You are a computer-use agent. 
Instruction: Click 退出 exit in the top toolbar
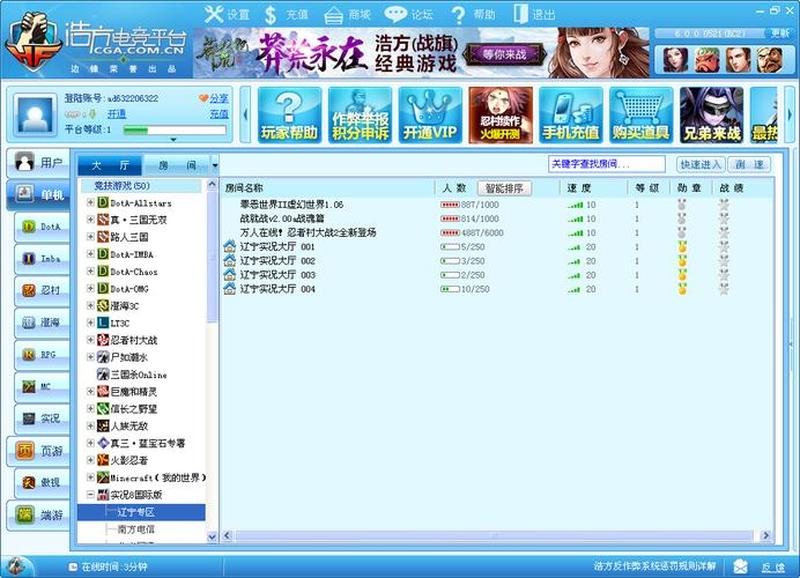click(x=534, y=14)
